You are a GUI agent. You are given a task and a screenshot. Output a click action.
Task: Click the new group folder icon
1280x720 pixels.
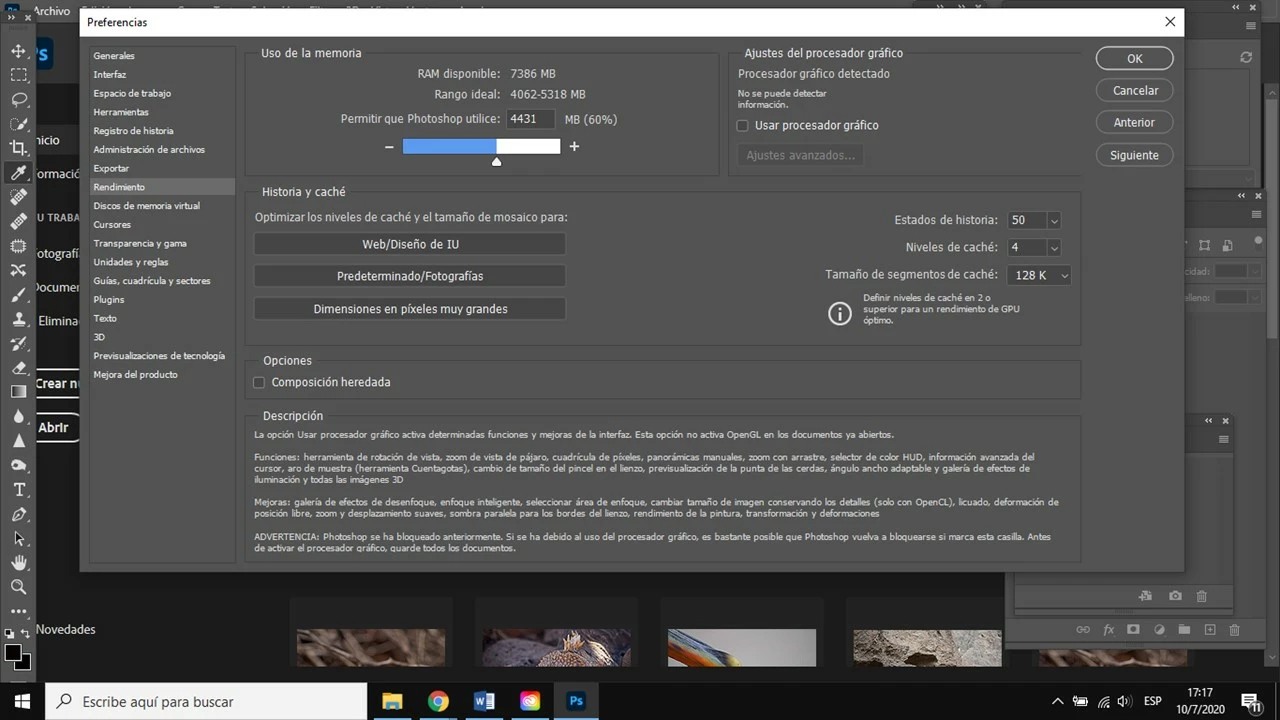1184,630
